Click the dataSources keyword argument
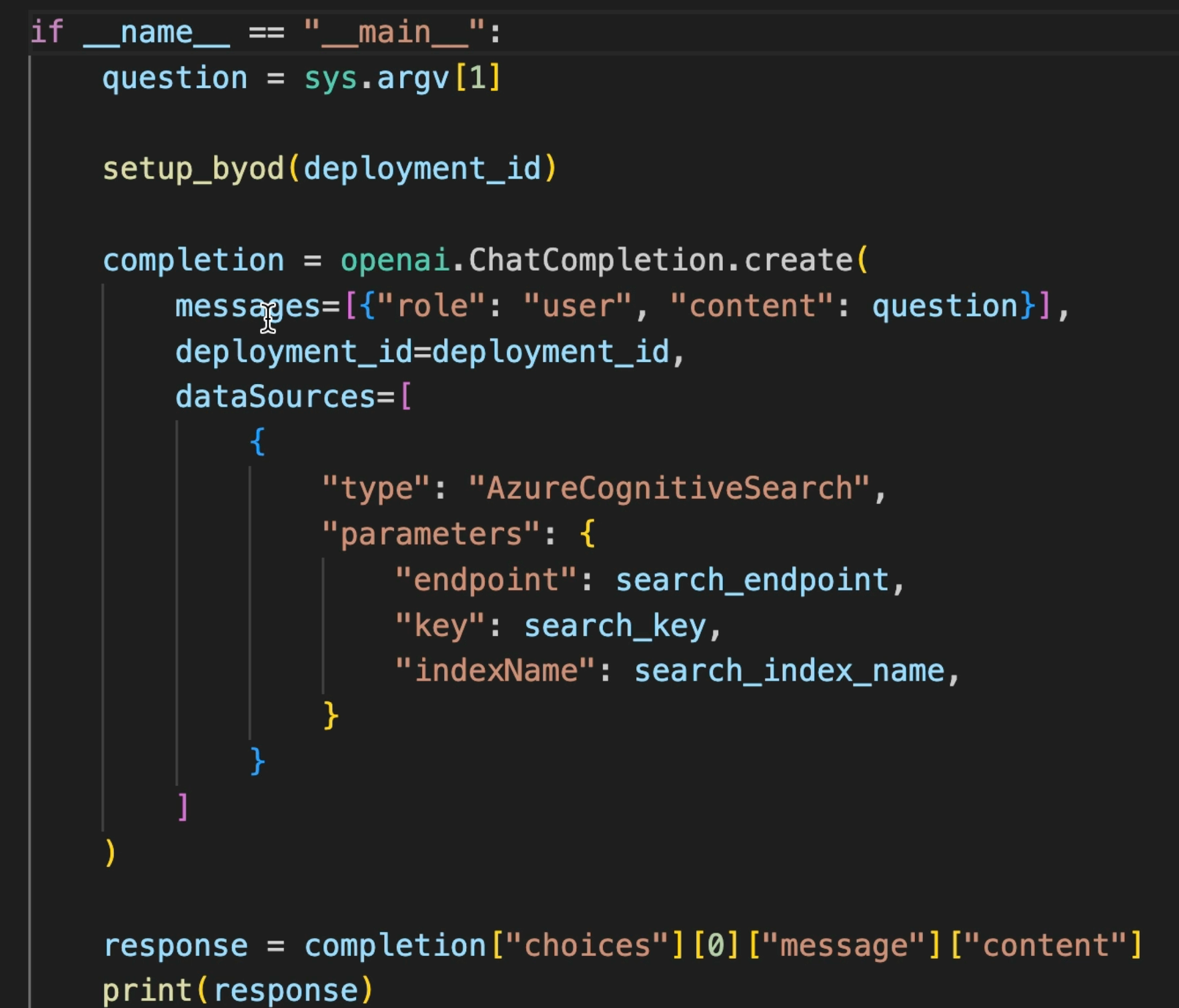The image size is (1179, 1008). (x=275, y=397)
